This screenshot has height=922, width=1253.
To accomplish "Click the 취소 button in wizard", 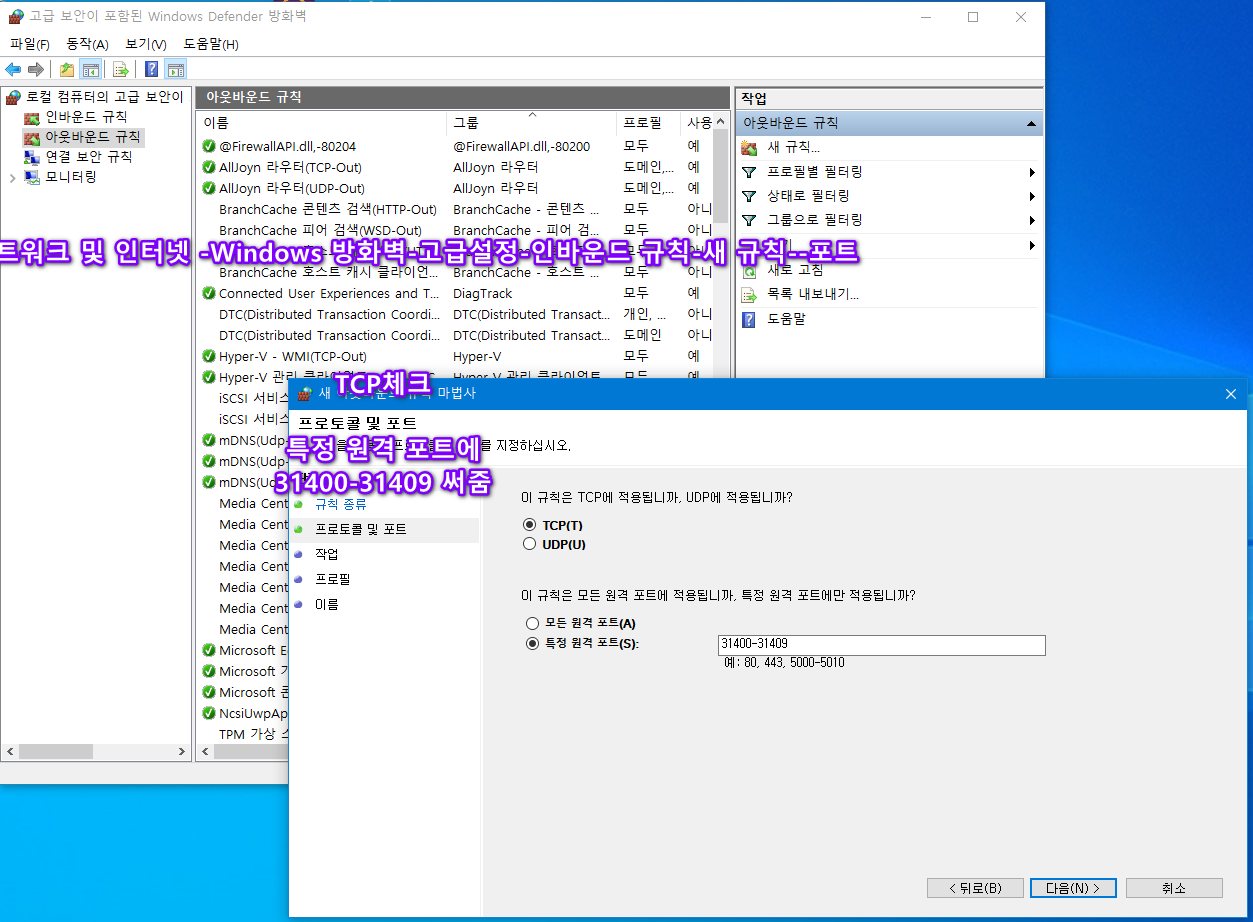I will pos(1174,888).
